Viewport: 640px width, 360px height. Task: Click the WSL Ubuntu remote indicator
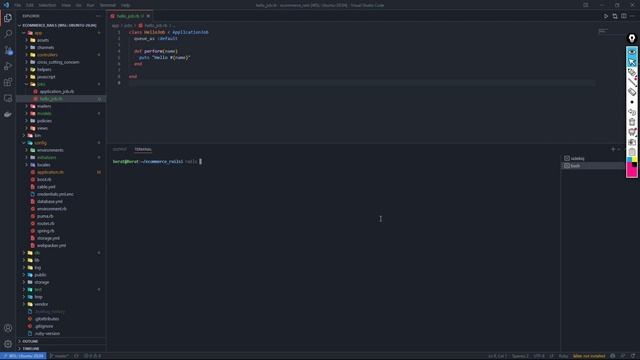[23, 356]
